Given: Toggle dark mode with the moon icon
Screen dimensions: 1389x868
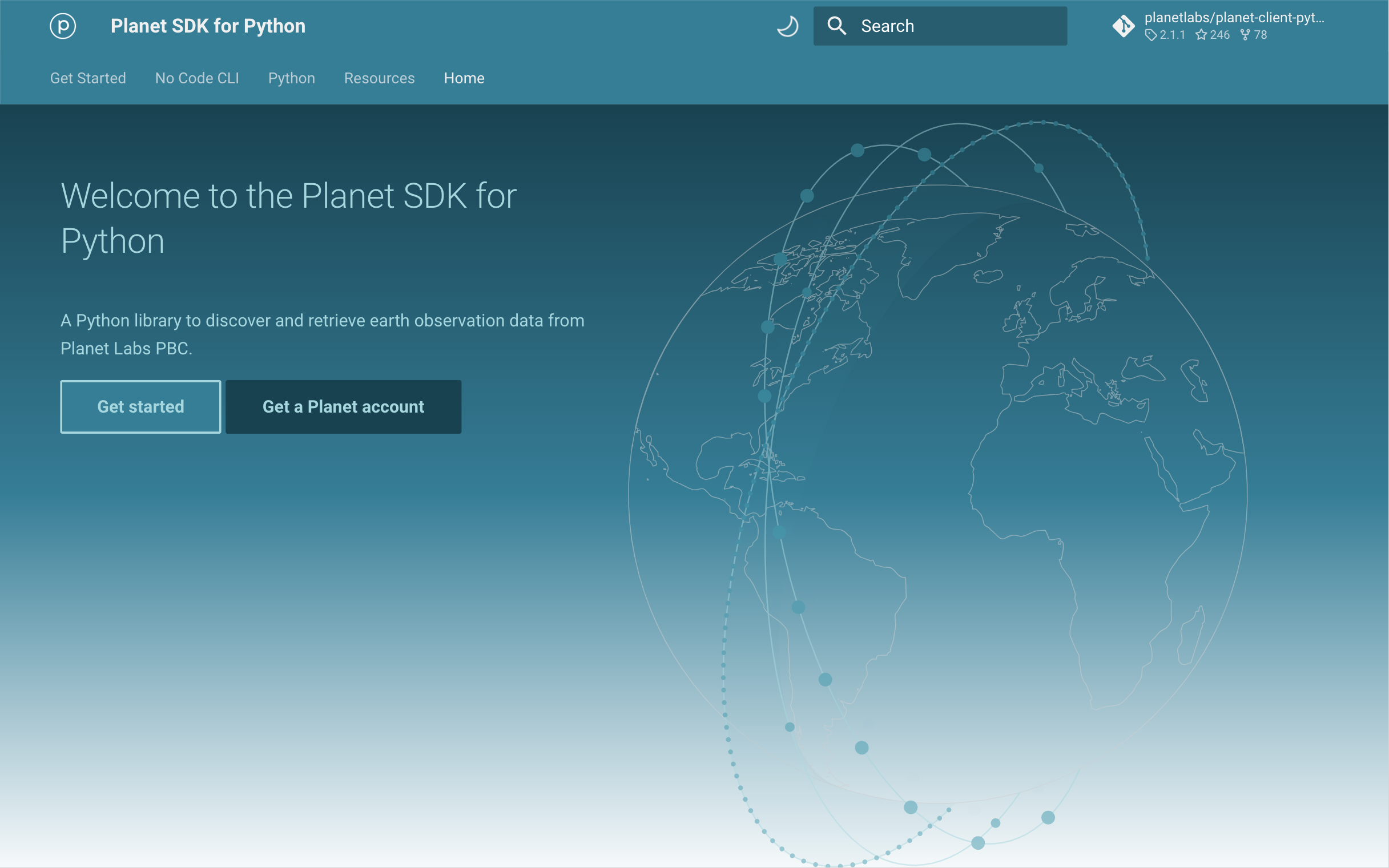Looking at the screenshot, I should click(x=788, y=25).
